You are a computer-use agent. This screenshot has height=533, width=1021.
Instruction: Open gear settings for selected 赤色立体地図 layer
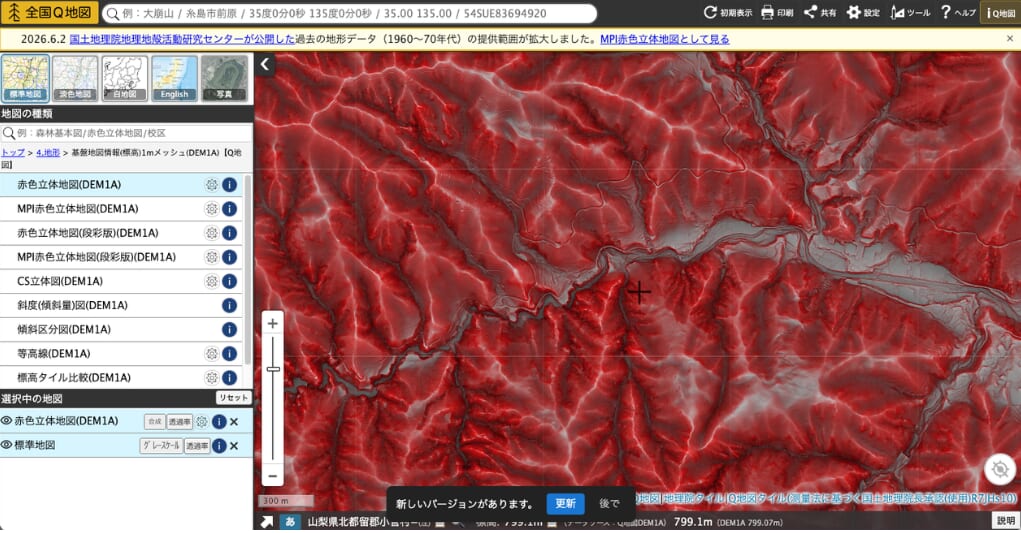(202, 422)
